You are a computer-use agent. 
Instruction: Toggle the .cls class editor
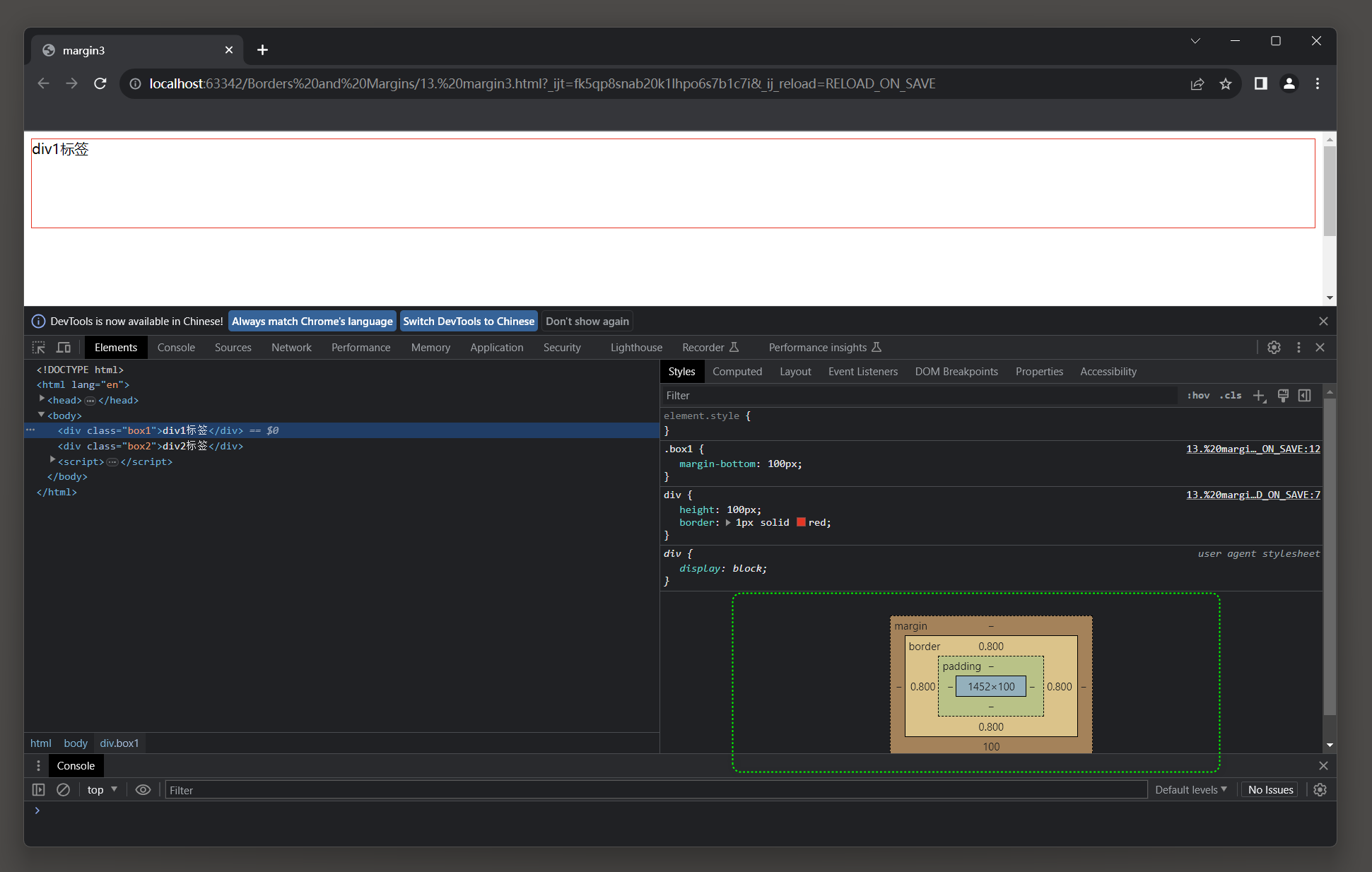click(1231, 396)
